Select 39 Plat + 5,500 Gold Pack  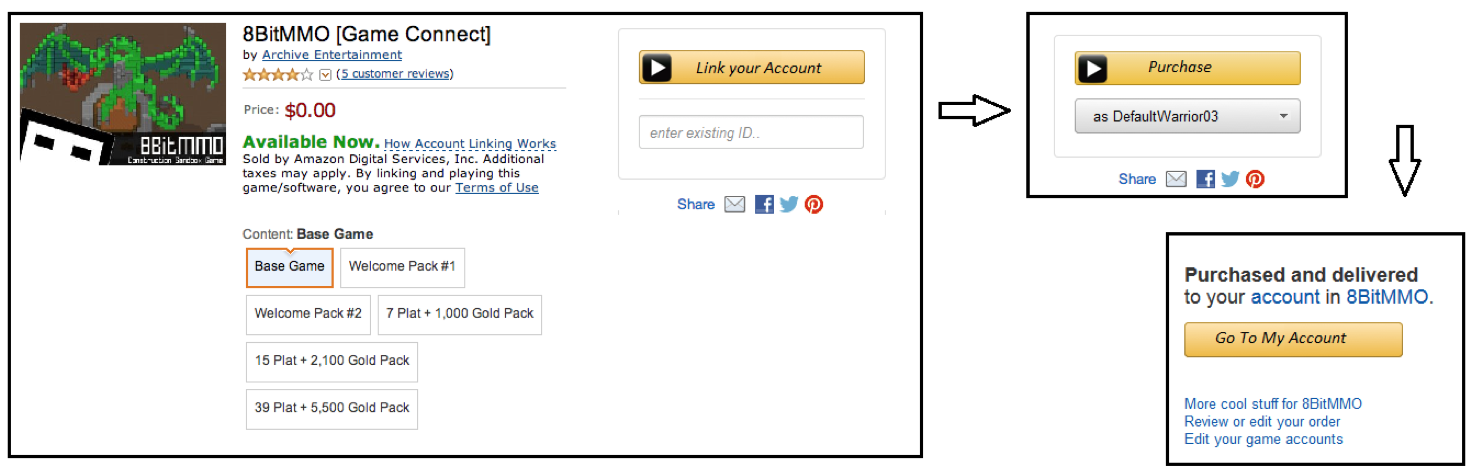pos(332,408)
